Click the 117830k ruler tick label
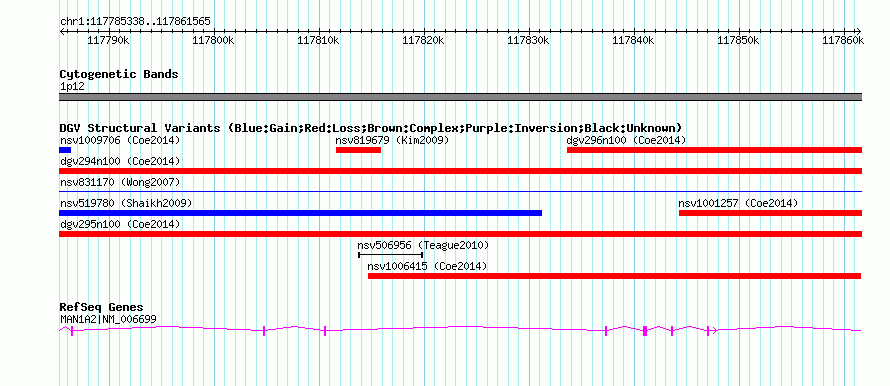Viewport: 890px width, 386px height. [x=528, y=40]
